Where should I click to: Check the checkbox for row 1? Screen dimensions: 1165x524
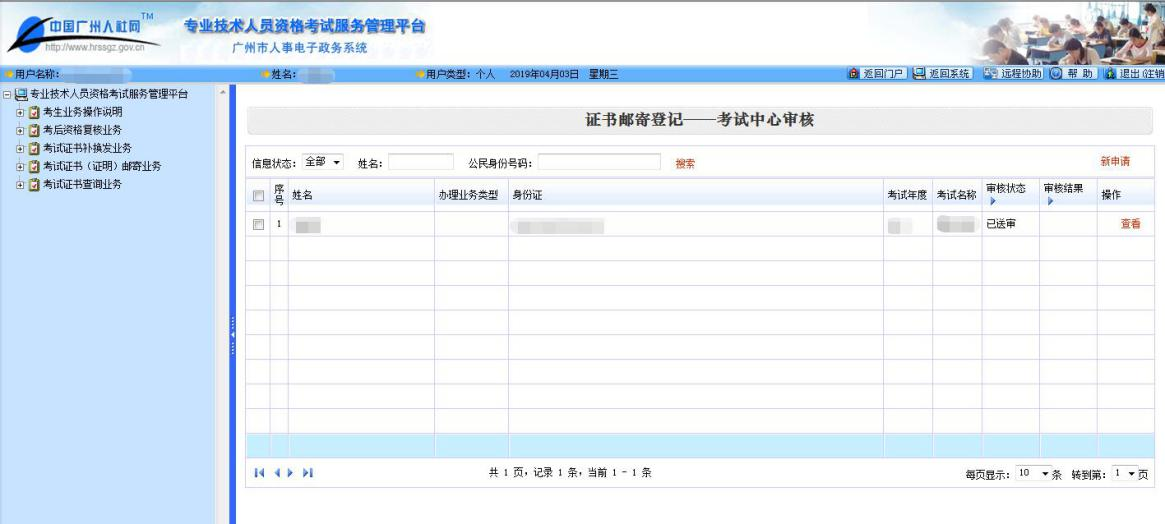point(259,225)
